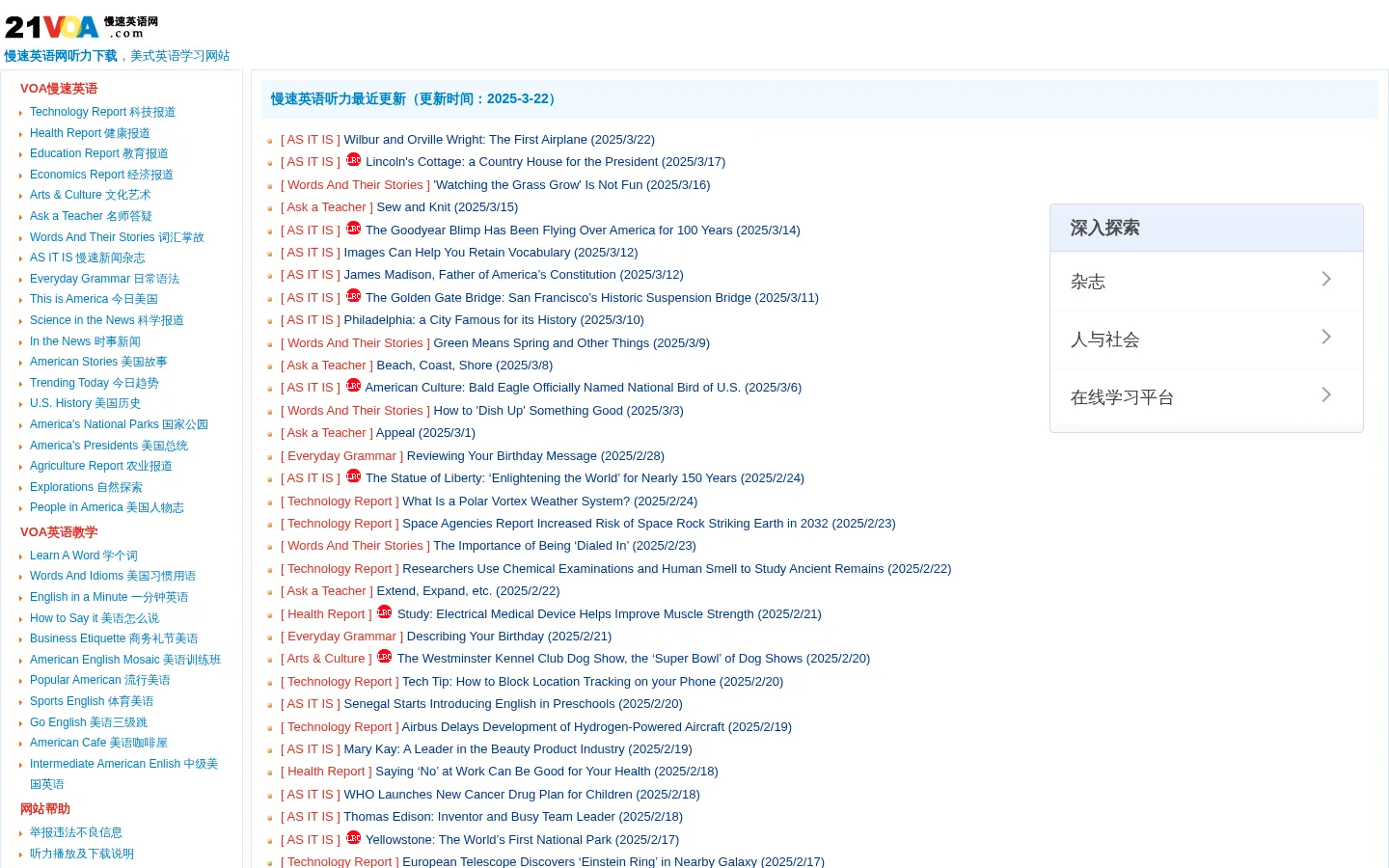Open 听力播放及下载说明 help link
This screenshot has height=868, width=1389.
click(x=82, y=854)
